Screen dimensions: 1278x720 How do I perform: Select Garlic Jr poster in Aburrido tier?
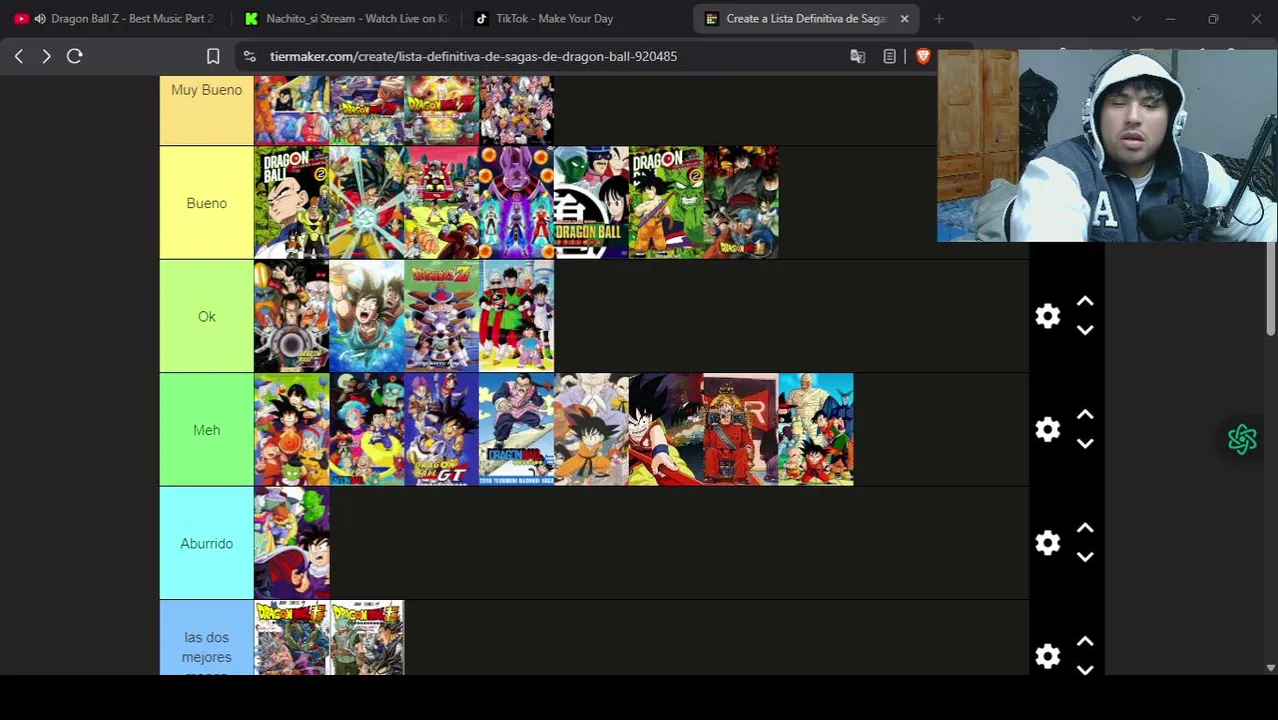pyautogui.click(x=291, y=543)
